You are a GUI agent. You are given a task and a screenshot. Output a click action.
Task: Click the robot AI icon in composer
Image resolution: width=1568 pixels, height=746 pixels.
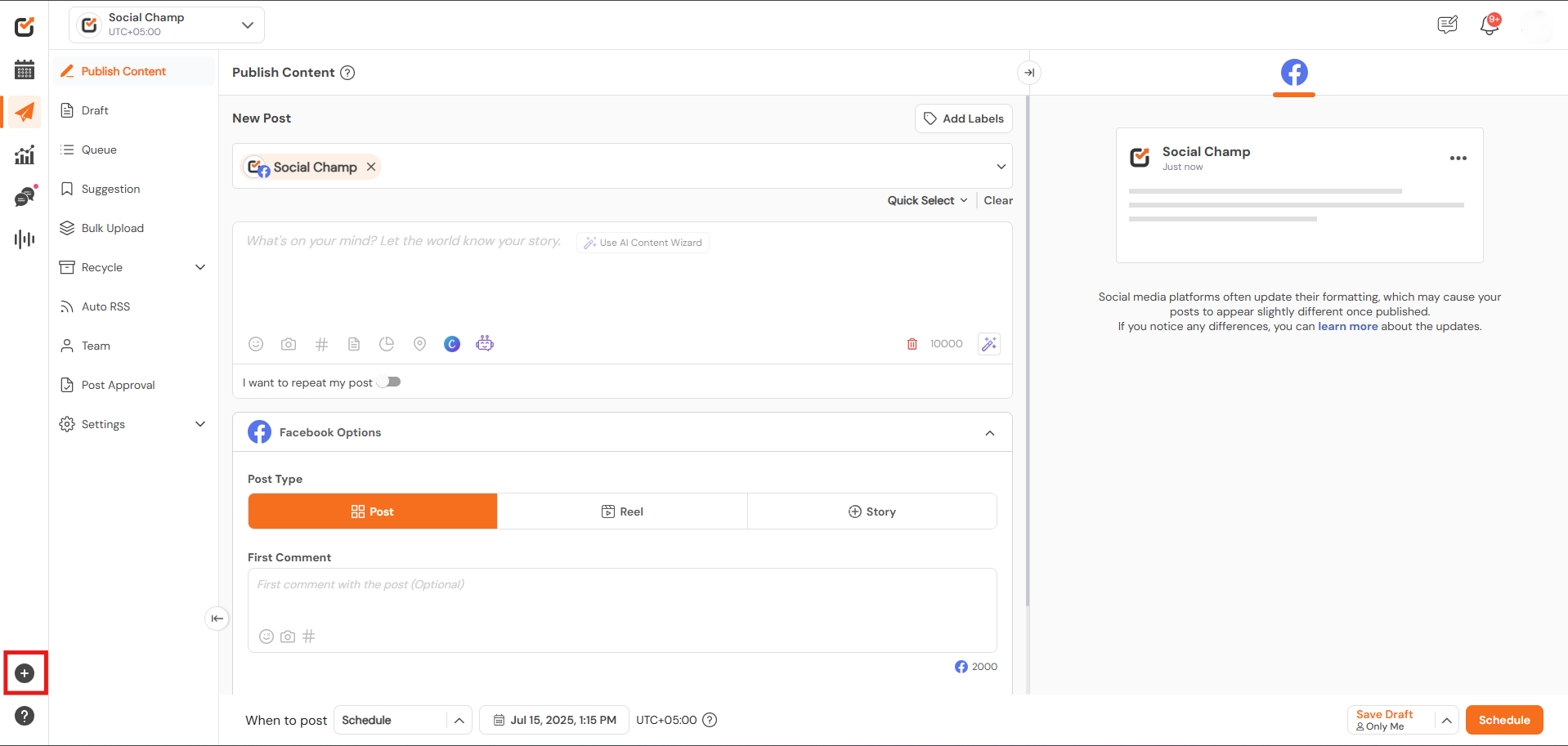[x=485, y=343]
